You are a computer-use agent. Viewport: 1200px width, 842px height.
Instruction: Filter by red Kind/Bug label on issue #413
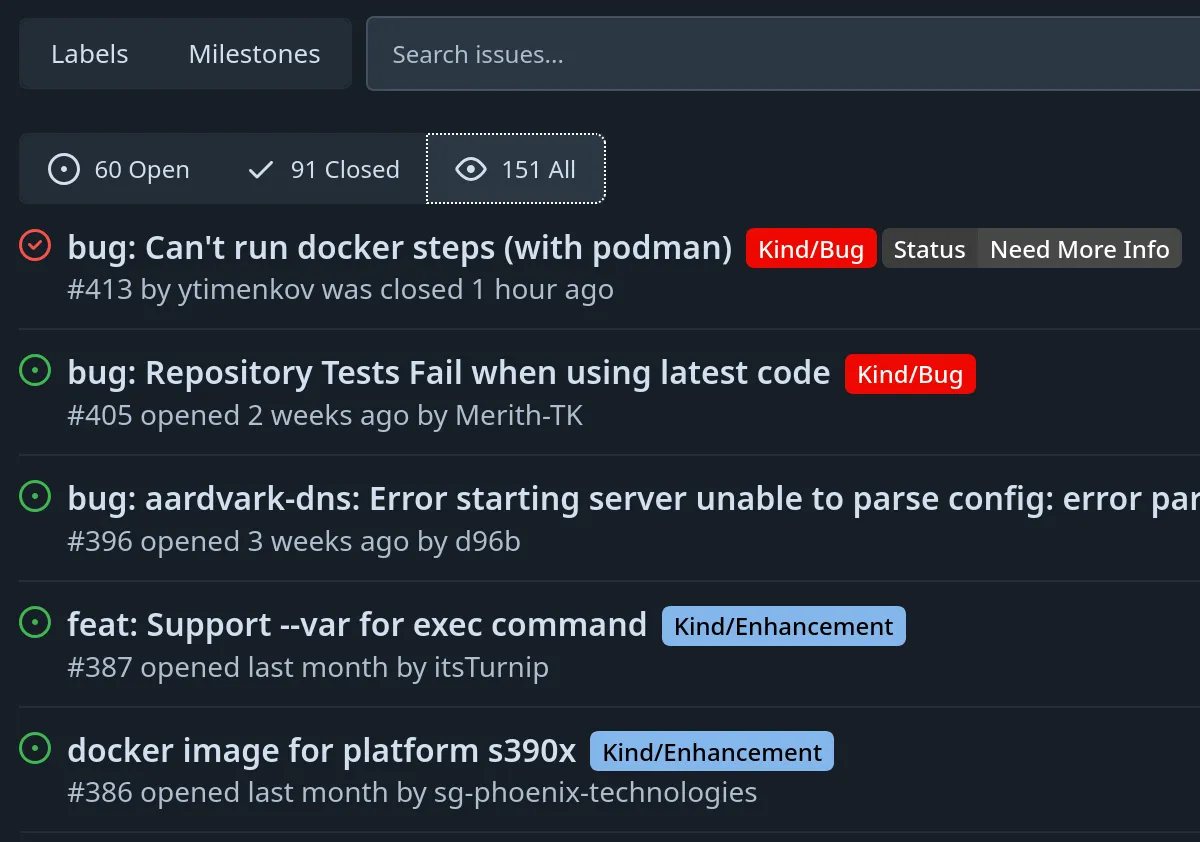click(x=811, y=249)
